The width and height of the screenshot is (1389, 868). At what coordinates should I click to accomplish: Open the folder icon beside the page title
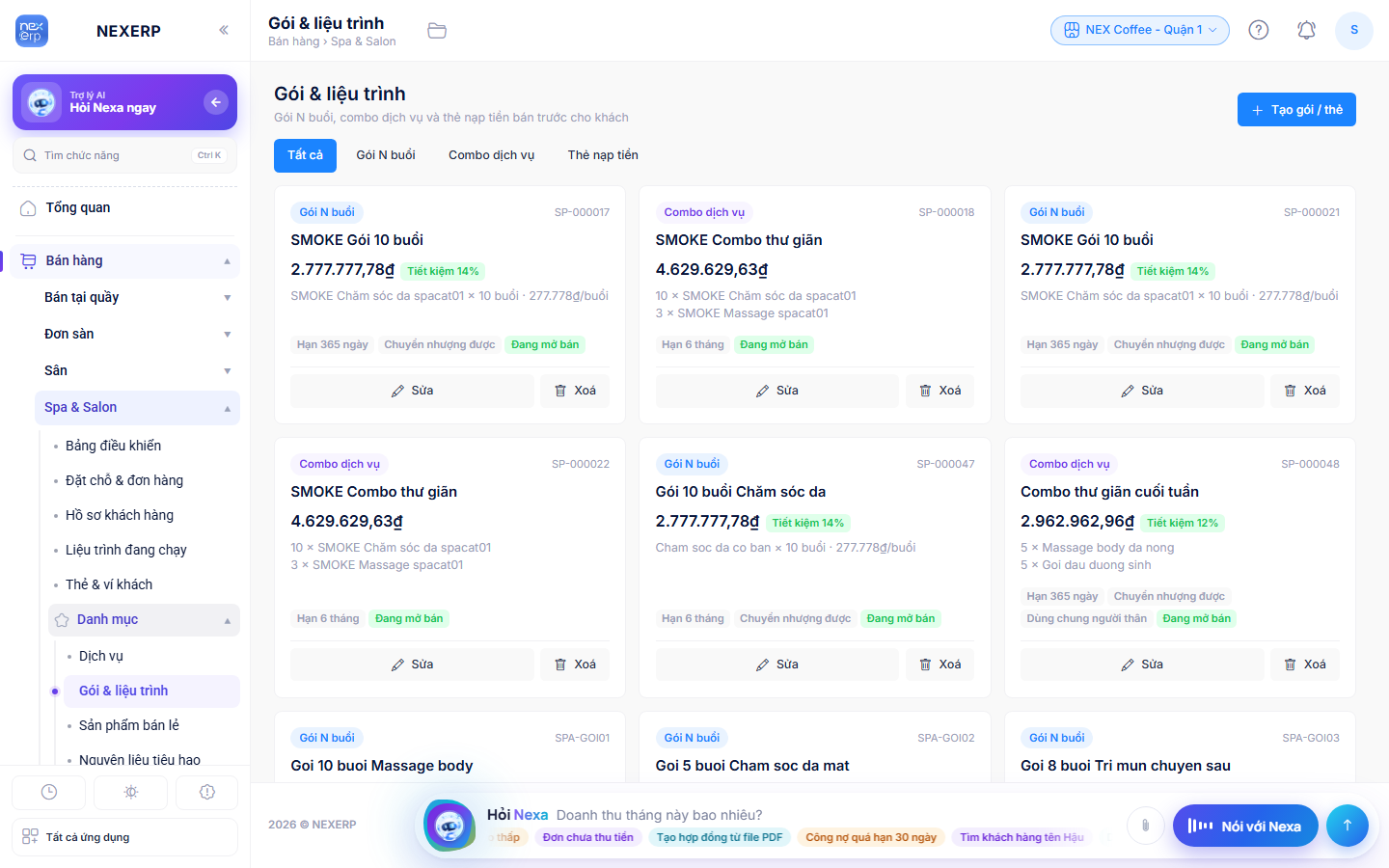tap(437, 31)
